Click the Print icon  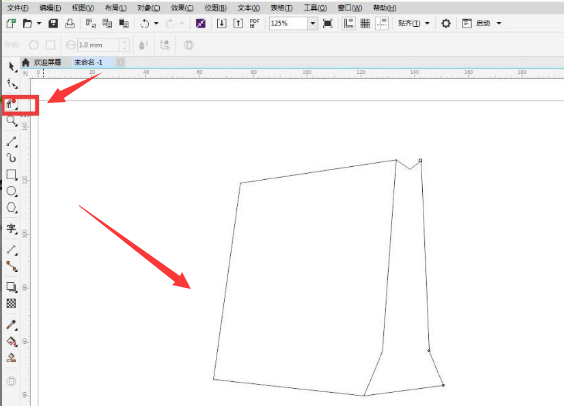[70, 23]
